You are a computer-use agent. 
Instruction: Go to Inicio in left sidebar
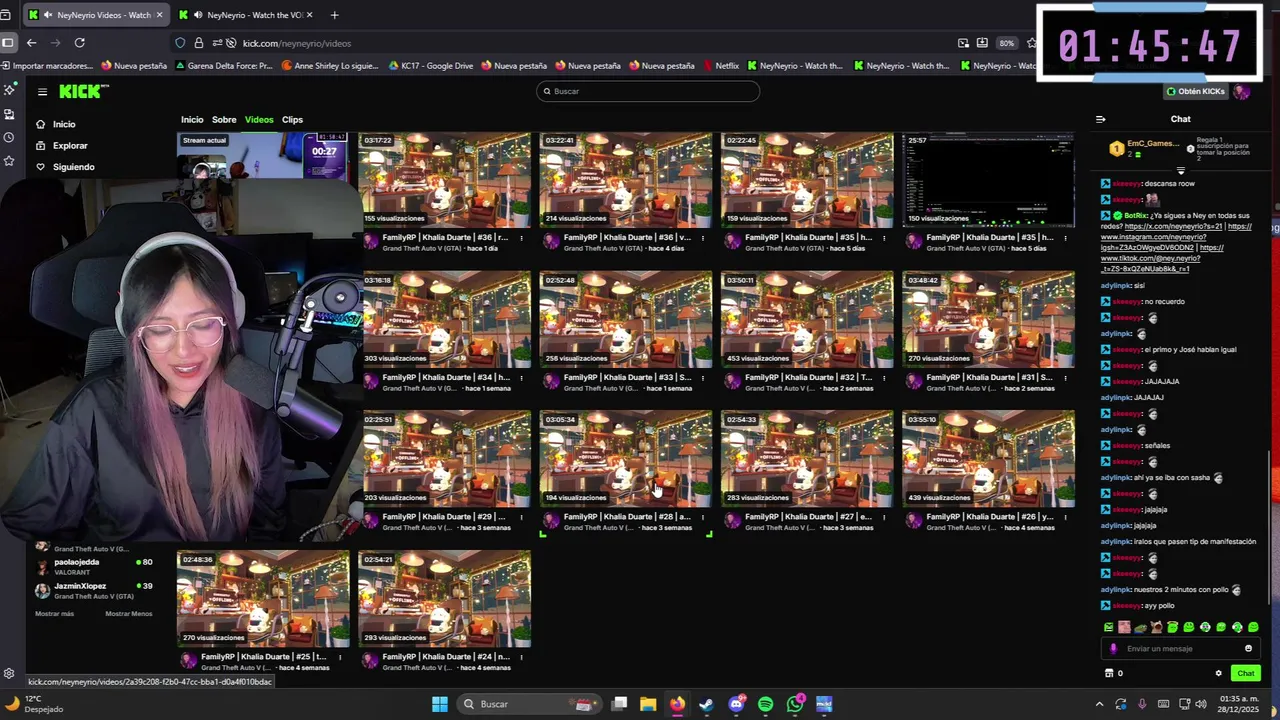[63, 124]
